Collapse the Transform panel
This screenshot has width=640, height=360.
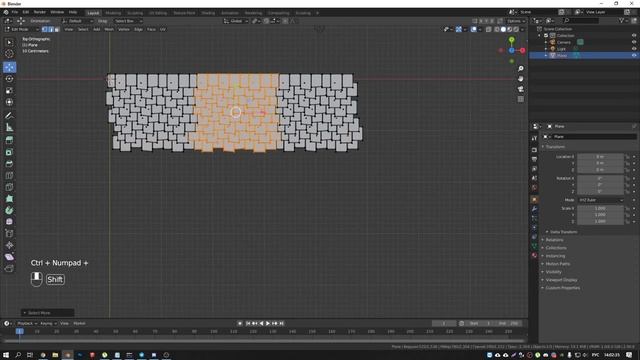(x=555, y=147)
